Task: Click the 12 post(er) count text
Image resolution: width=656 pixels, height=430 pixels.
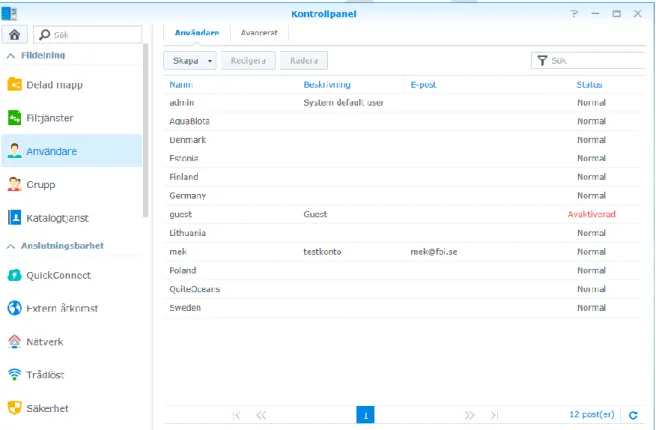Action: click(592, 415)
